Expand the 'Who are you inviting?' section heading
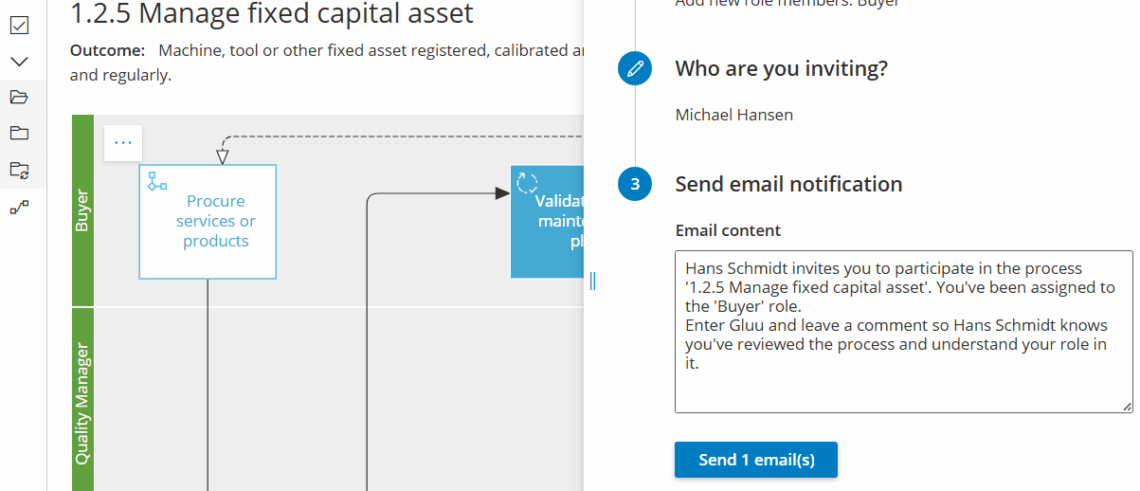The image size is (1140, 491). tap(781, 69)
